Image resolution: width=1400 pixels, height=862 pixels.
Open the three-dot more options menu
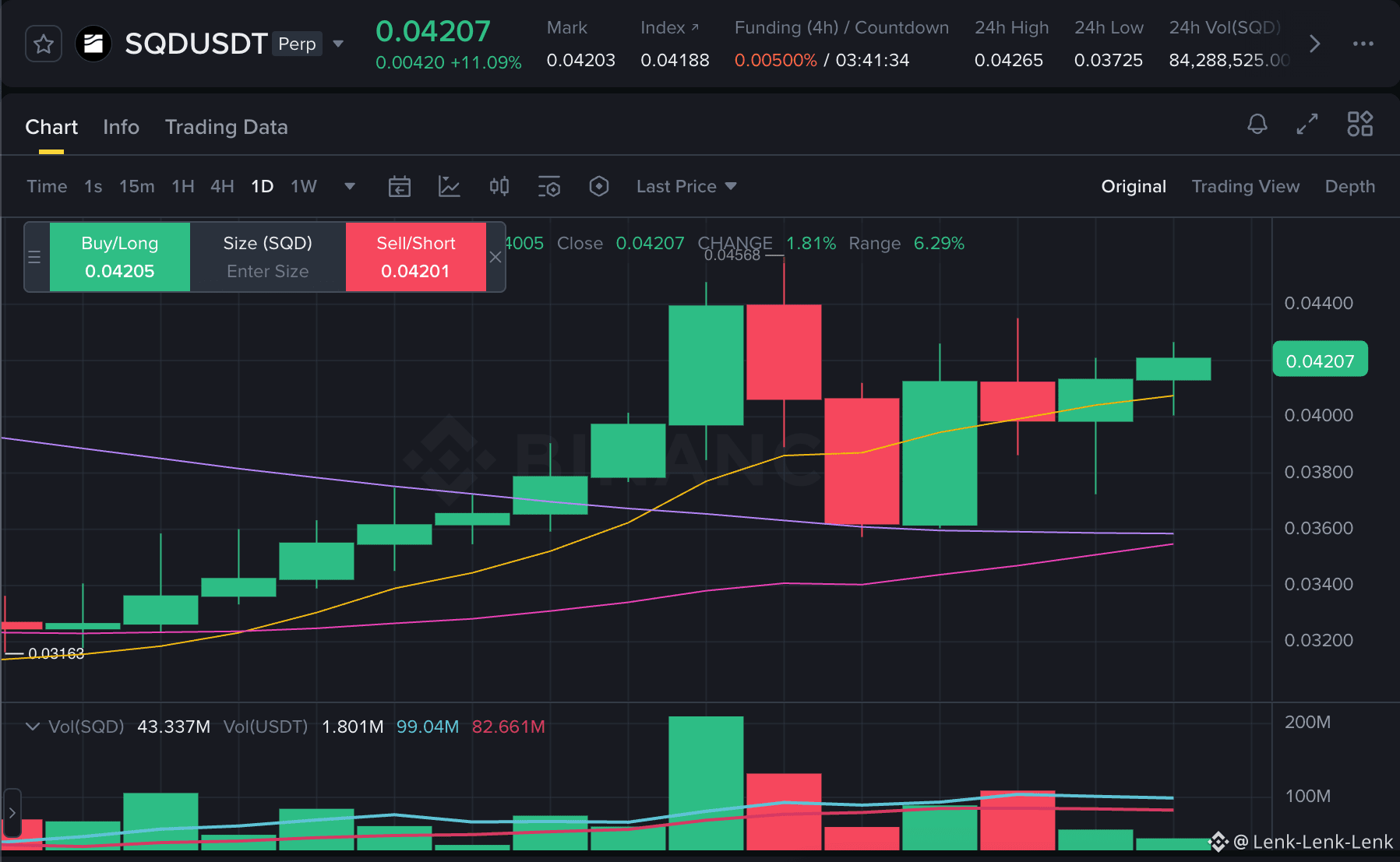click(1363, 44)
